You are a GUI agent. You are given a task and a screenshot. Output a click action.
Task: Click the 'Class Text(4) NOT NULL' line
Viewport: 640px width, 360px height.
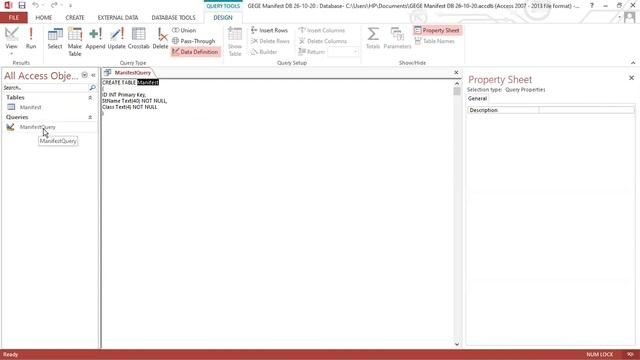coord(130,107)
